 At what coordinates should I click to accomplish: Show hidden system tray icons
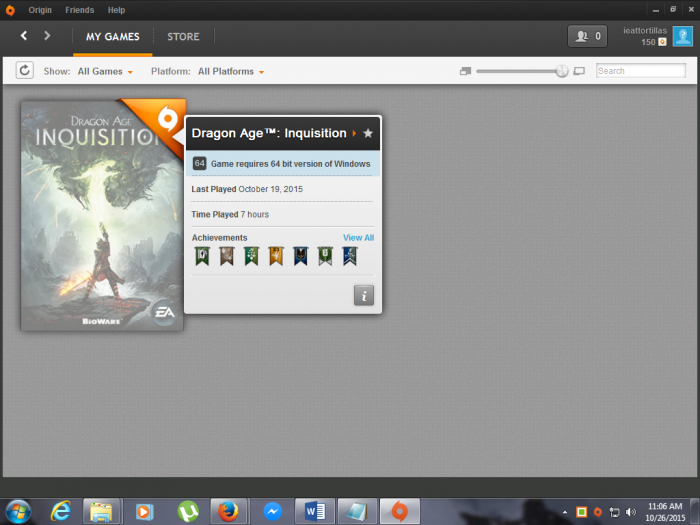(565, 512)
